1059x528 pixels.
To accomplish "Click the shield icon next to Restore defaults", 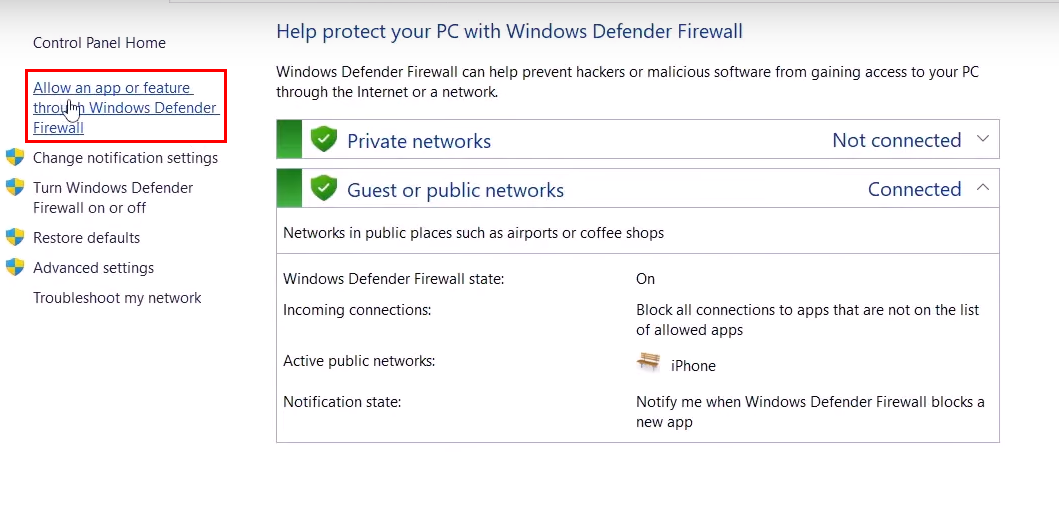I will [15, 237].
